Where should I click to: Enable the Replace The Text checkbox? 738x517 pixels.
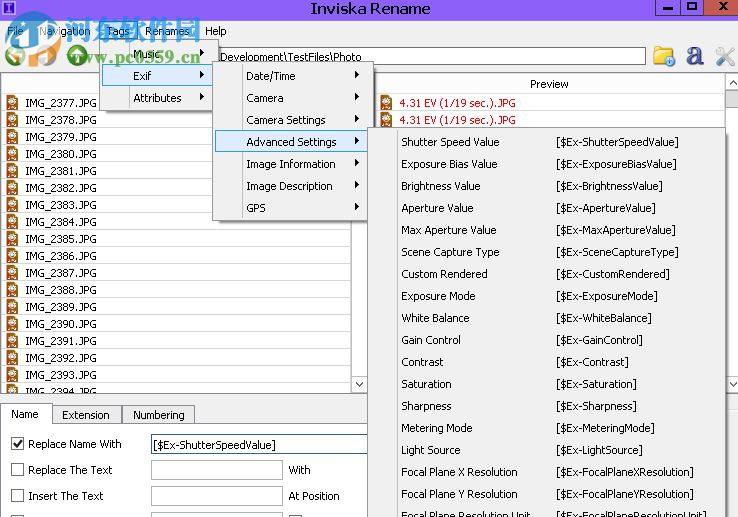[18, 470]
